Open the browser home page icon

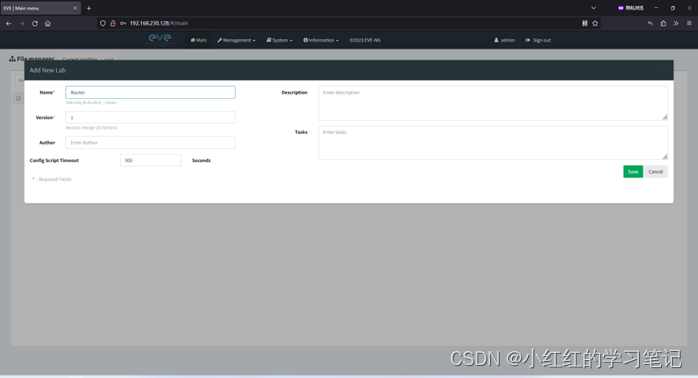coord(48,23)
